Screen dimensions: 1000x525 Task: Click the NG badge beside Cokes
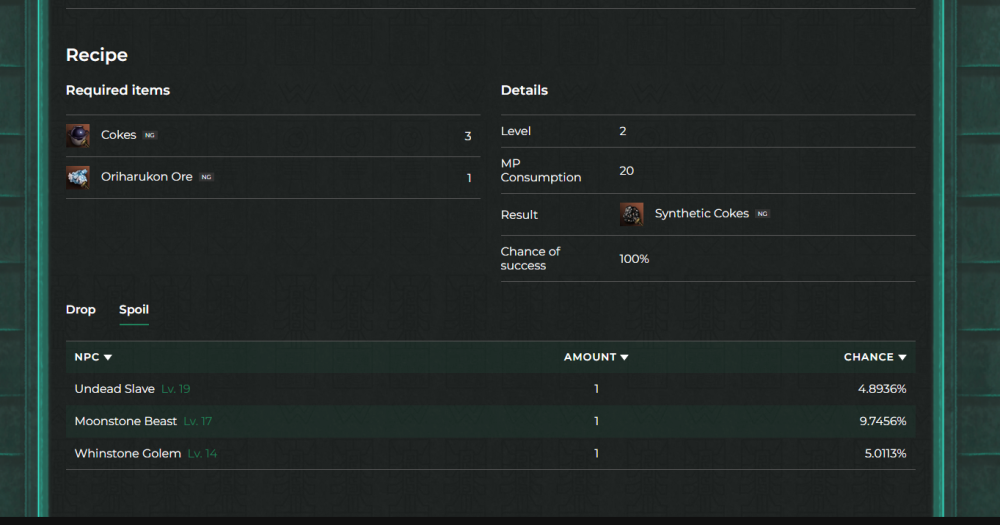tap(150, 135)
